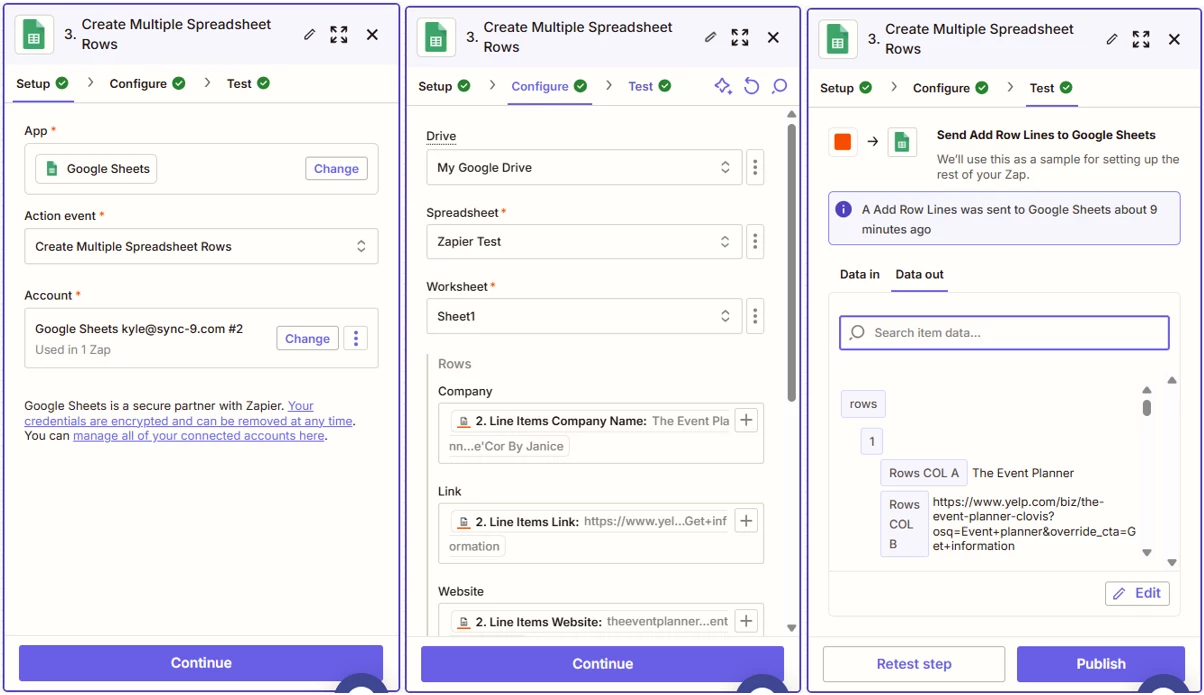Select Configure tab in middle panel
1204x695 pixels.
tap(549, 86)
